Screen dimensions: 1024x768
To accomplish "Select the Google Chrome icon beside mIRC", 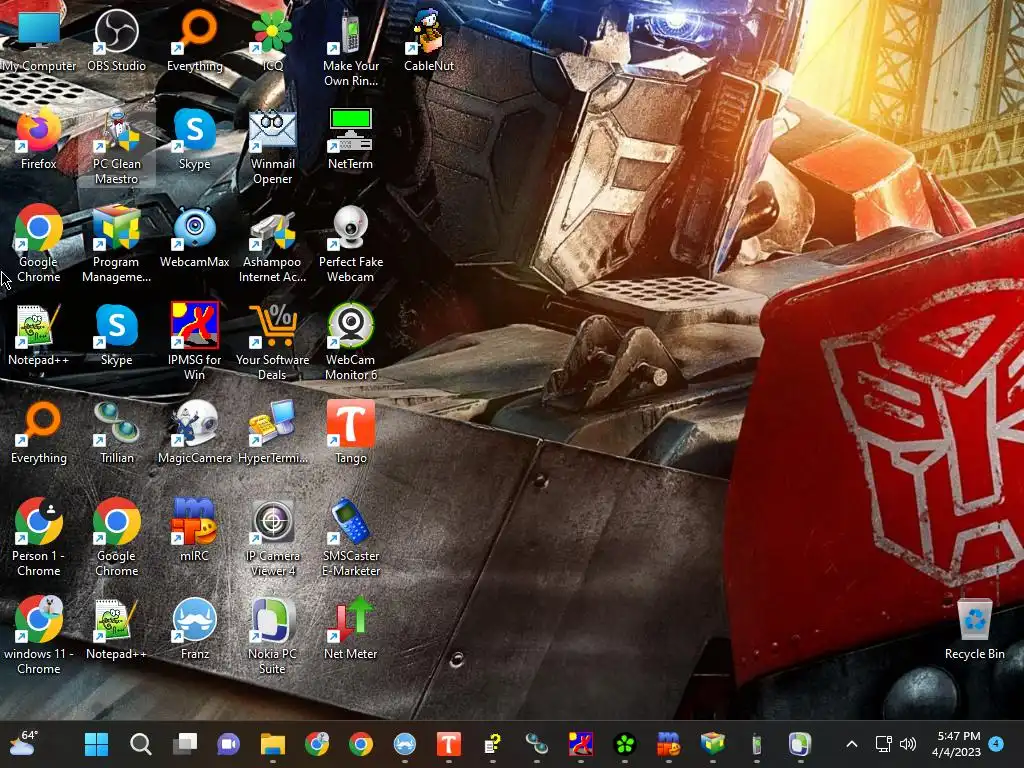I will 116,537.
